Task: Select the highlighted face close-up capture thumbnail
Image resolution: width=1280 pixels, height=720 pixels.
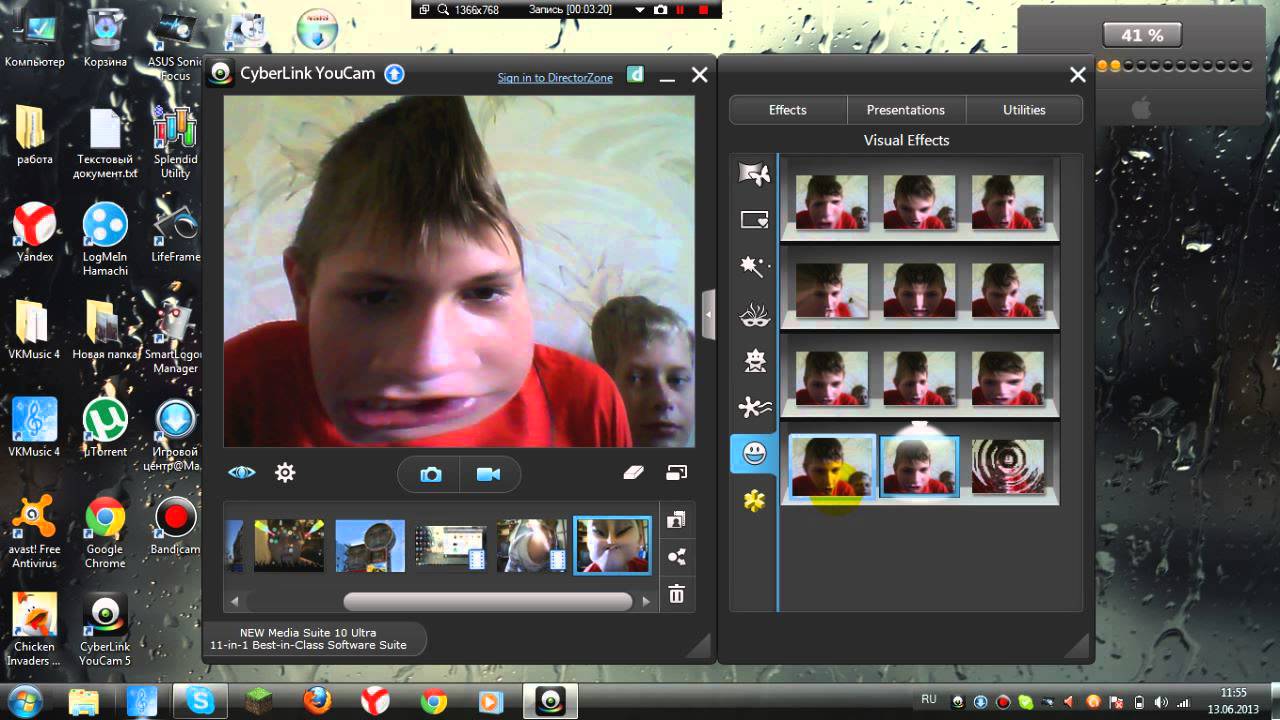Action: click(612, 545)
